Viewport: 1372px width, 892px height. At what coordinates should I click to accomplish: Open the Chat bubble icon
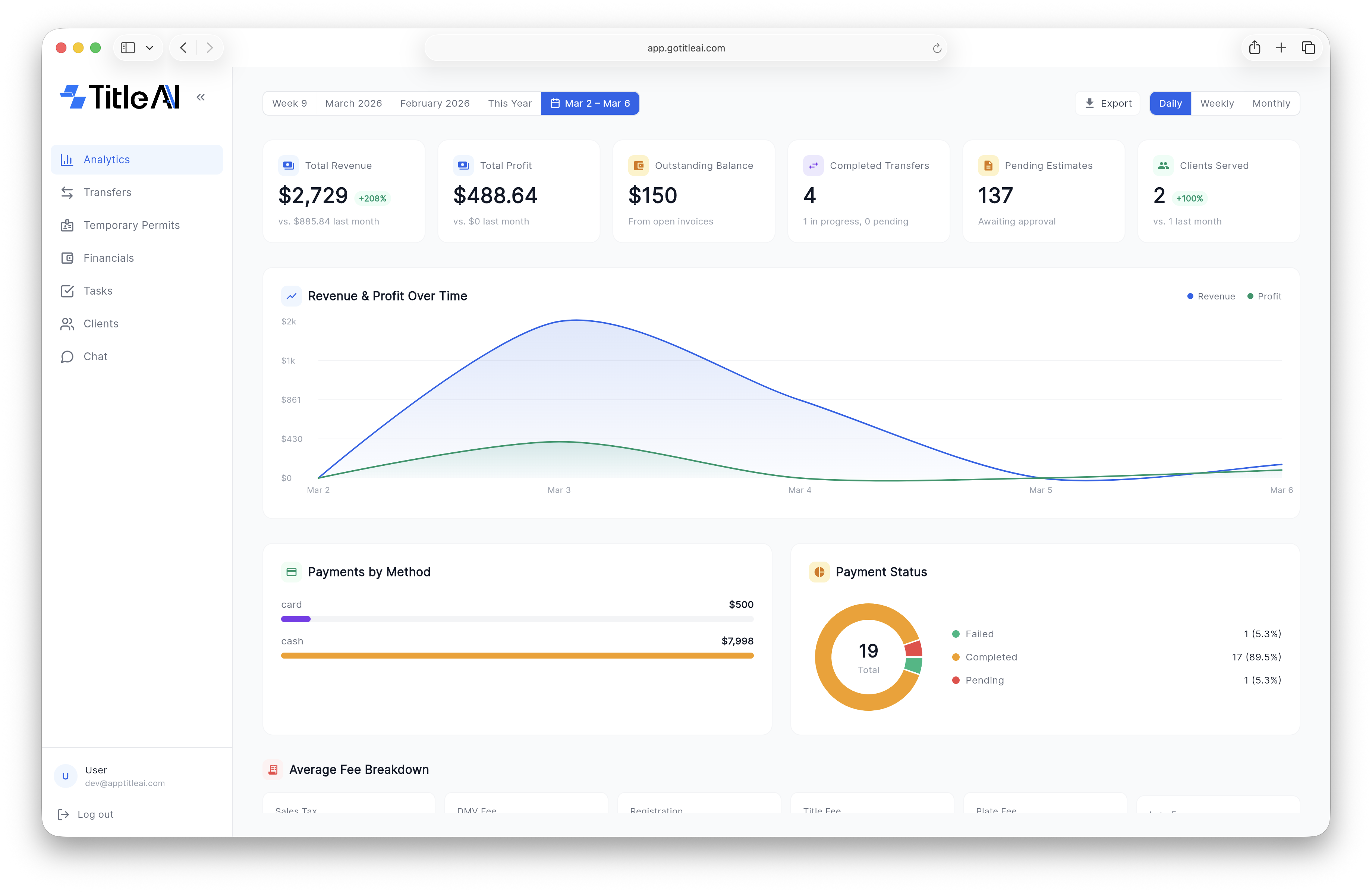tap(67, 357)
